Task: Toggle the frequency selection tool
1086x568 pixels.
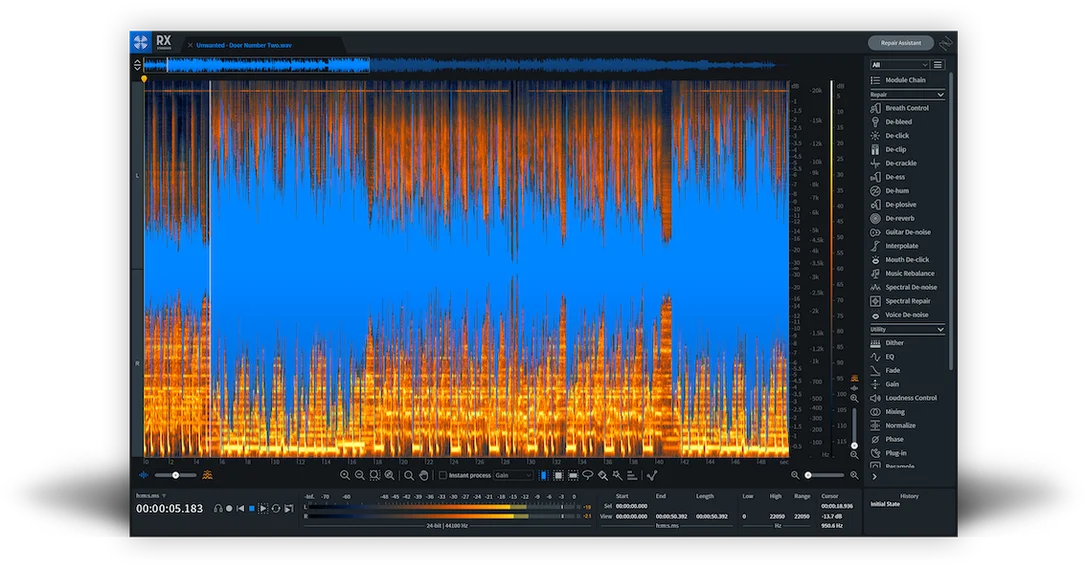Action: coord(573,475)
